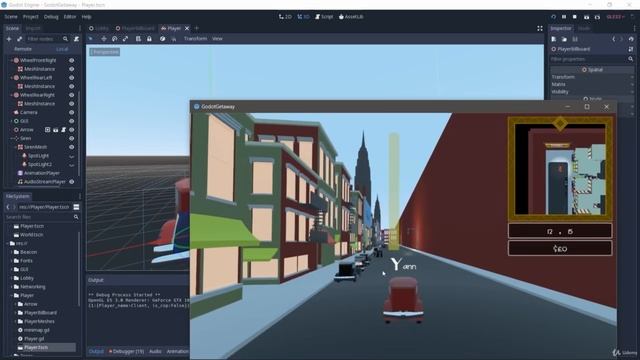Toggle visibility of GUI node
640x360 pixels.
pyautogui.click(x=71, y=121)
